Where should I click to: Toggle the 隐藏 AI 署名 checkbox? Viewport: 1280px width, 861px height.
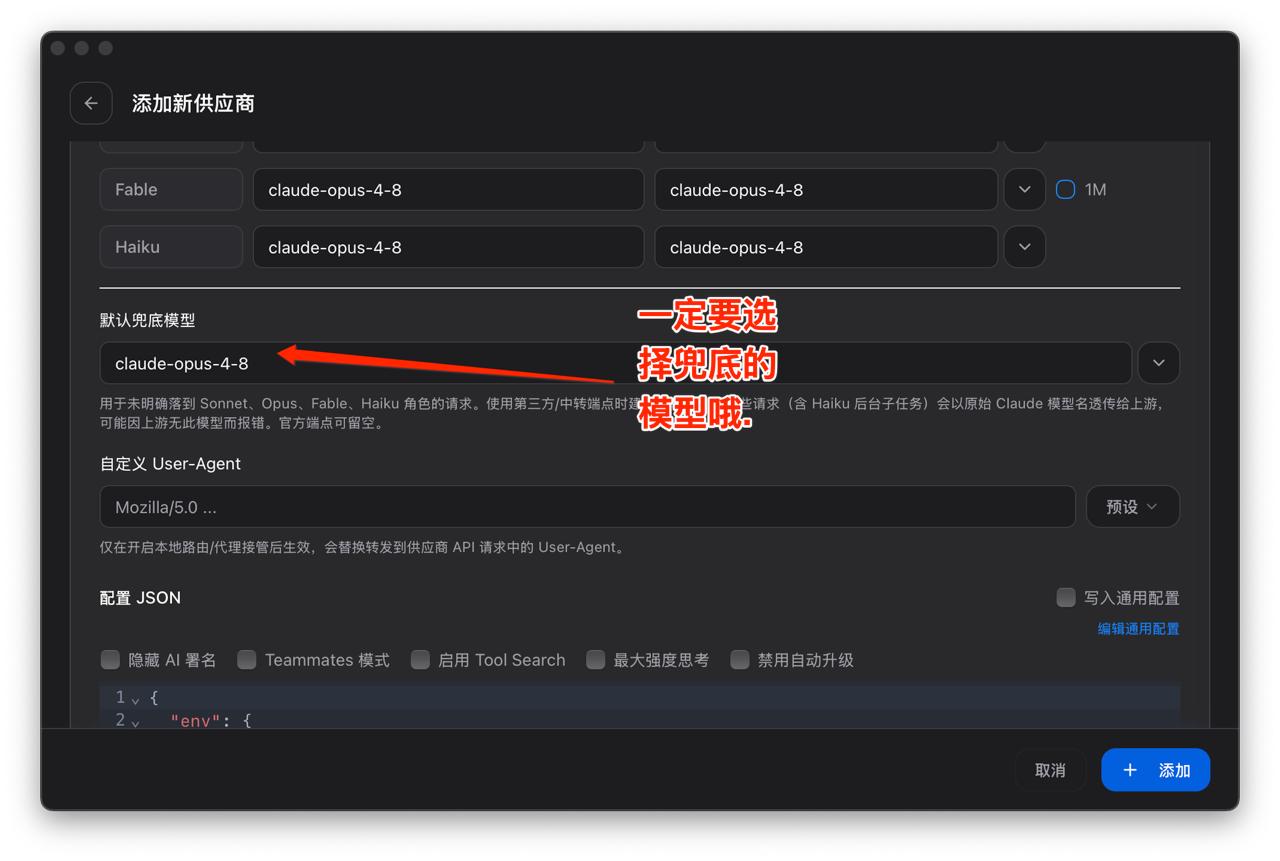pos(110,660)
